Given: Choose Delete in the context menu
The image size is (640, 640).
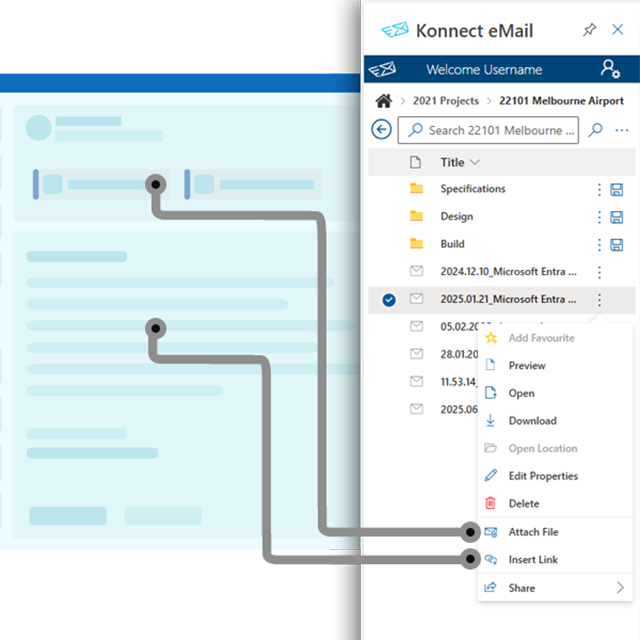Looking at the screenshot, I should tap(555, 504).
